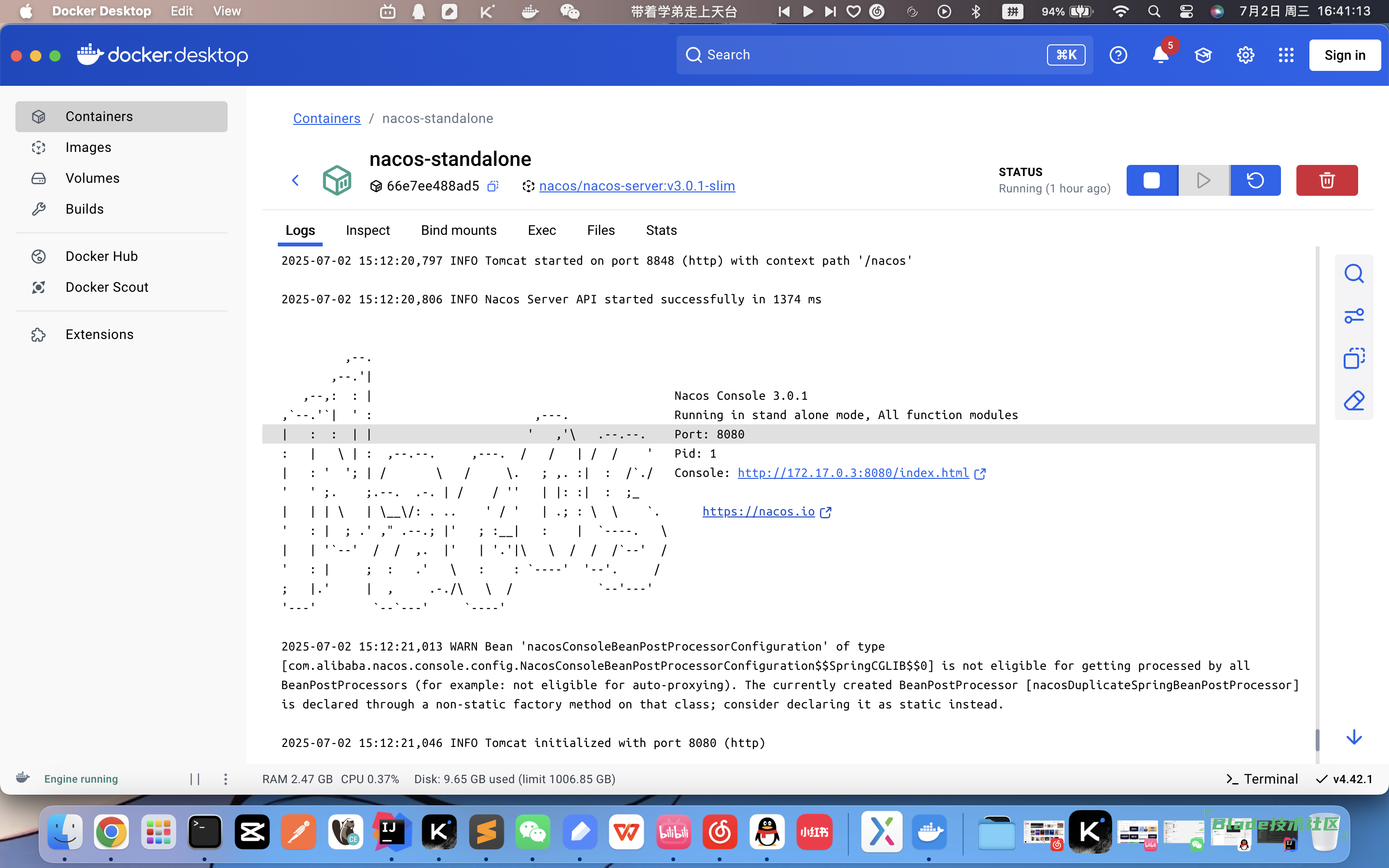Viewport: 1389px width, 868px height.
Task: Delete the container with trash button
Action: (x=1326, y=180)
